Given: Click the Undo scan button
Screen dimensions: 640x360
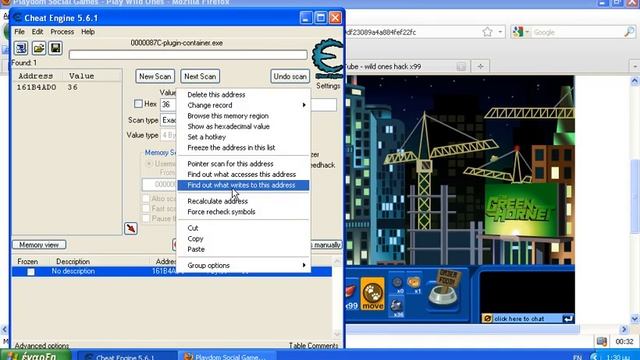Looking at the screenshot, I should tap(290, 76).
